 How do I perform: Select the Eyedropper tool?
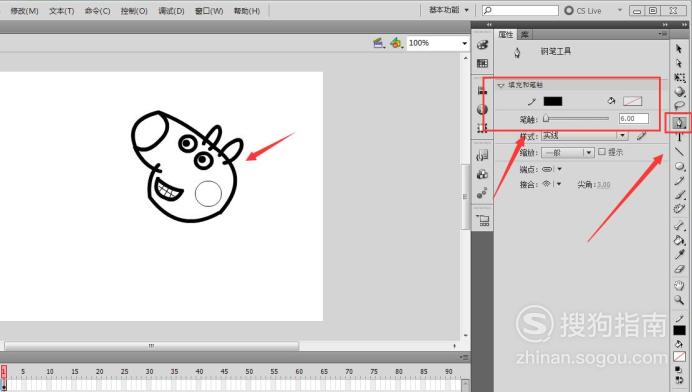(679, 255)
